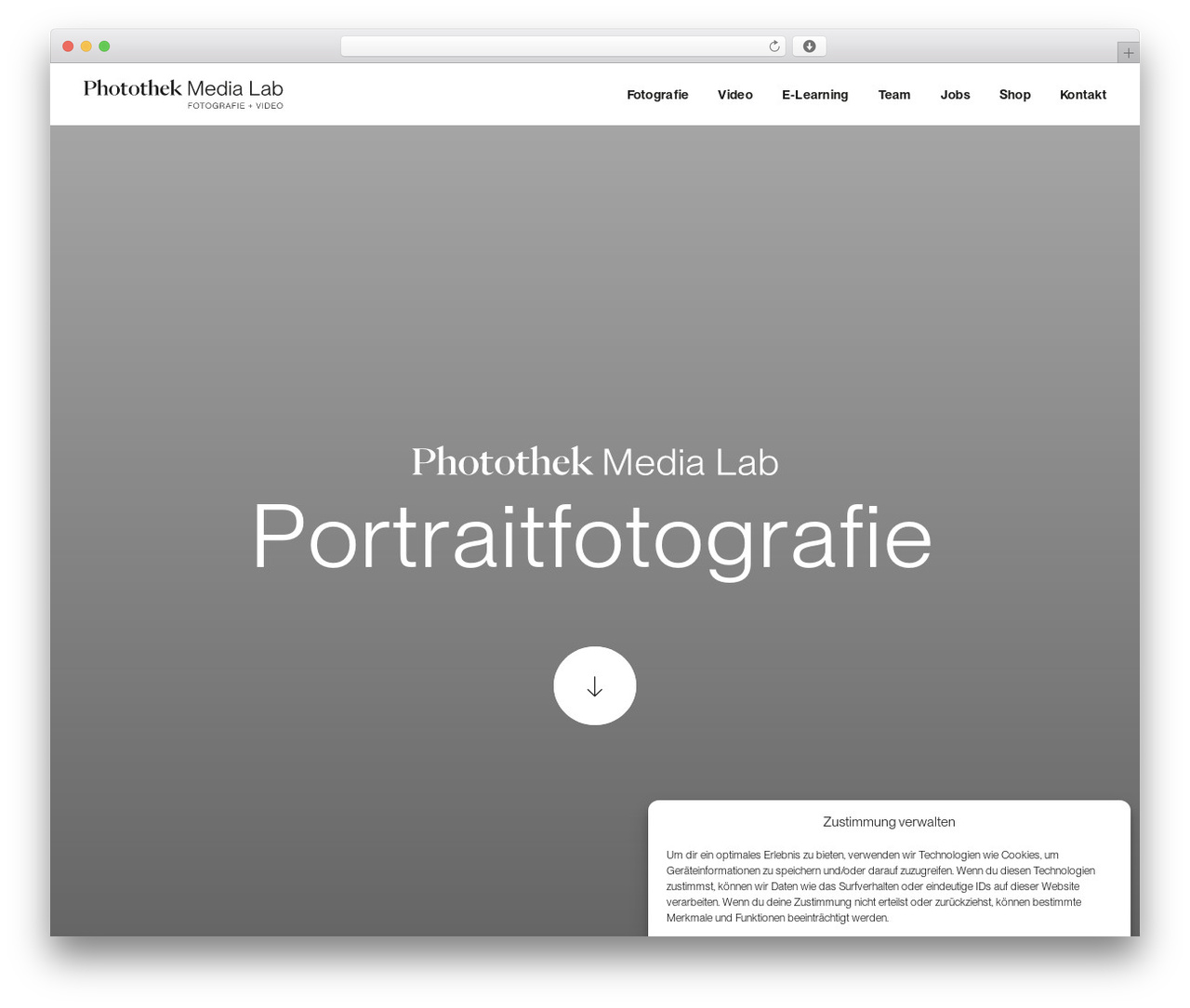This screenshot has width=1190, height=1008.
Task: Click the round scroll-down arrow button
Action: pyautogui.click(x=595, y=686)
